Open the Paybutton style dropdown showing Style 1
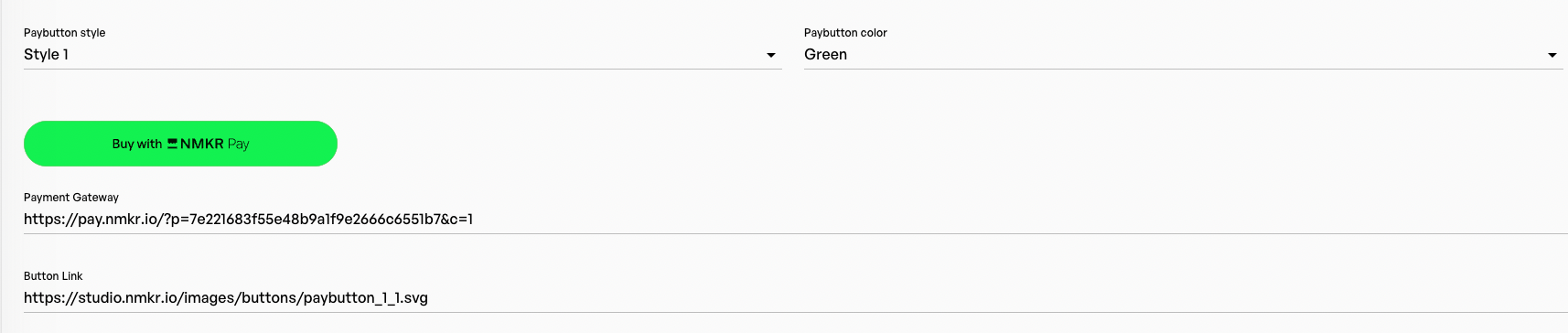This screenshot has width=1568, height=333. pos(403,55)
